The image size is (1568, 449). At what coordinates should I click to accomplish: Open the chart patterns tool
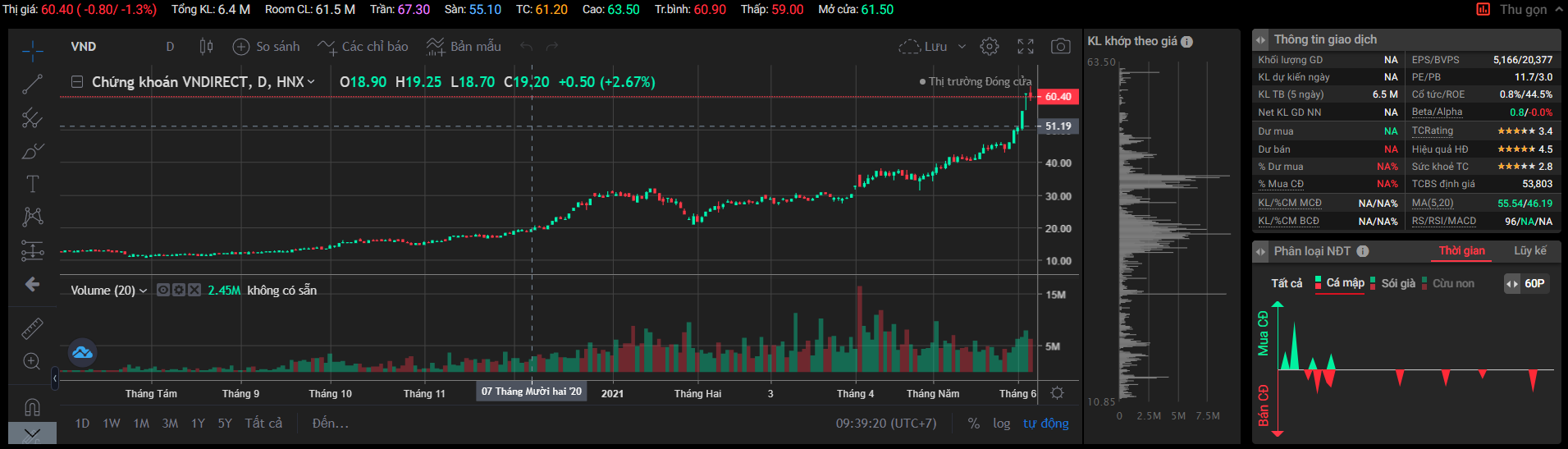coord(32,217)
